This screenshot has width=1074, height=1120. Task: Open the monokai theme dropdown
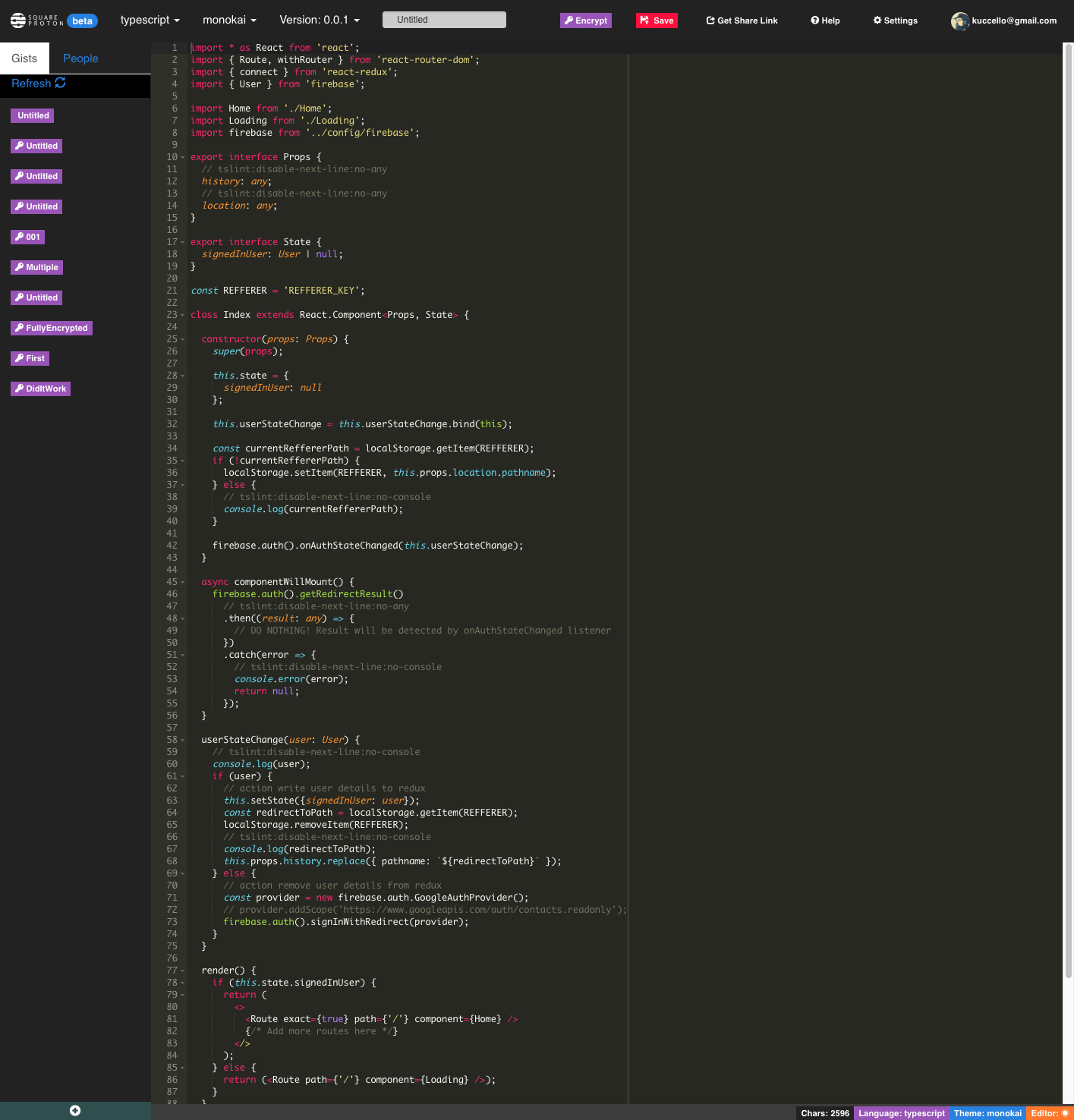point(229,20)
